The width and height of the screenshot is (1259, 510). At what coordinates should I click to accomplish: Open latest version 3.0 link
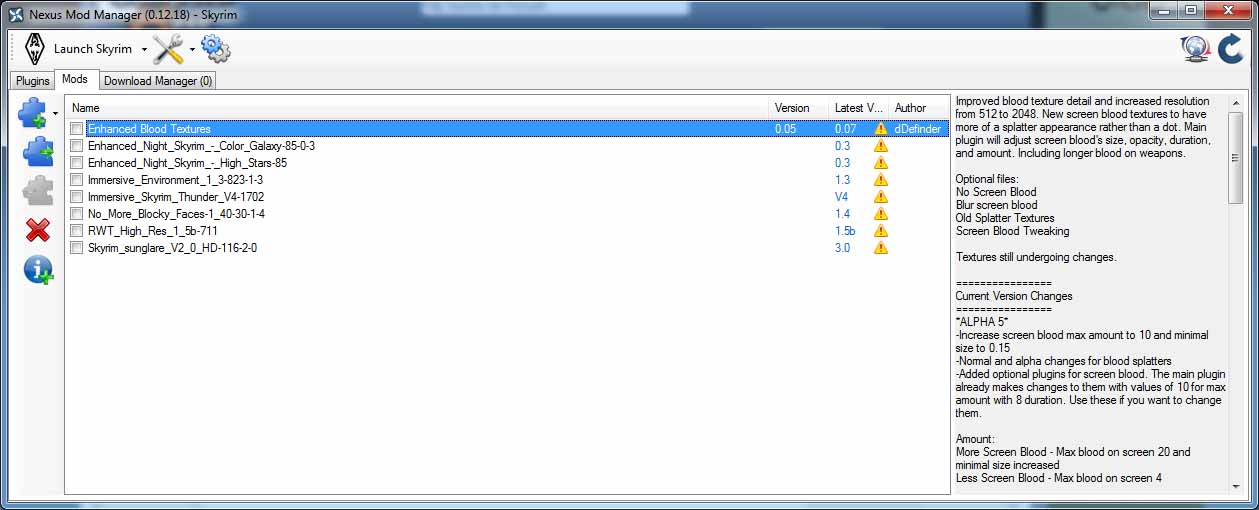pyautogui.click(x=843, y=248)
